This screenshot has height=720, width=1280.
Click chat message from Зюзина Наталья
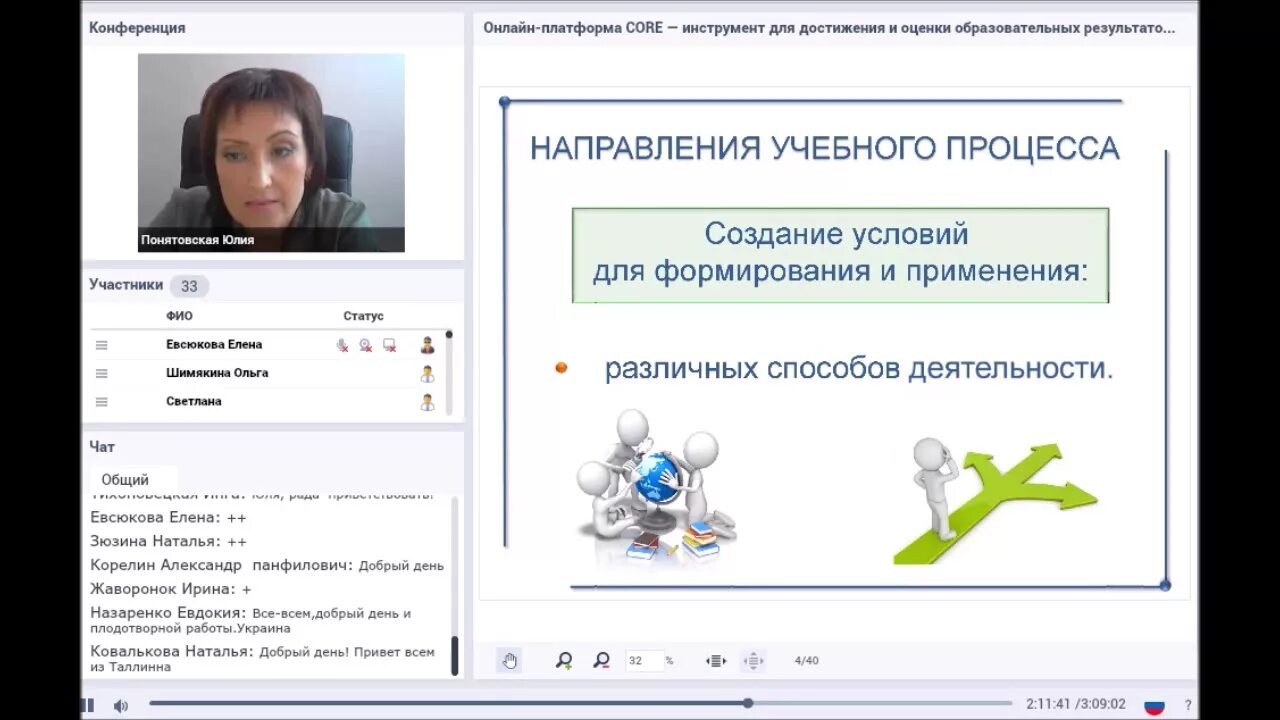coord(168,541)
